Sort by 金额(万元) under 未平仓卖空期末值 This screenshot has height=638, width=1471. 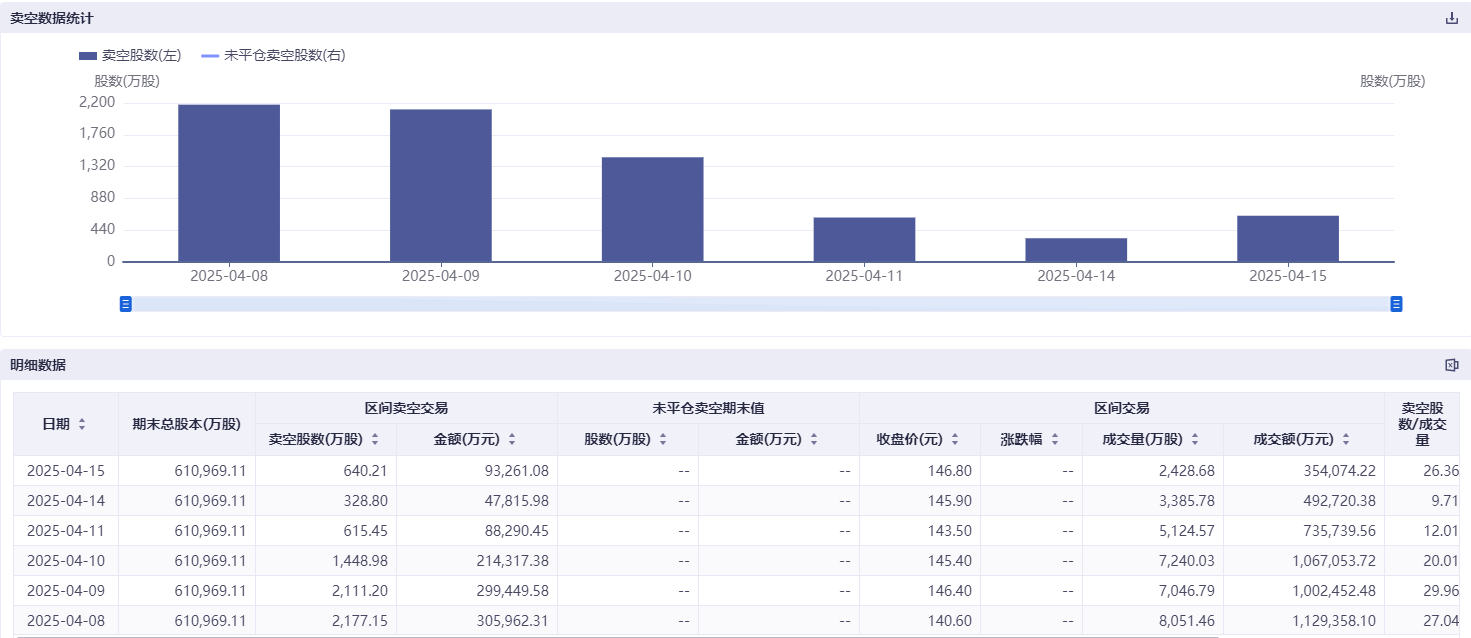tap(814, 439)
